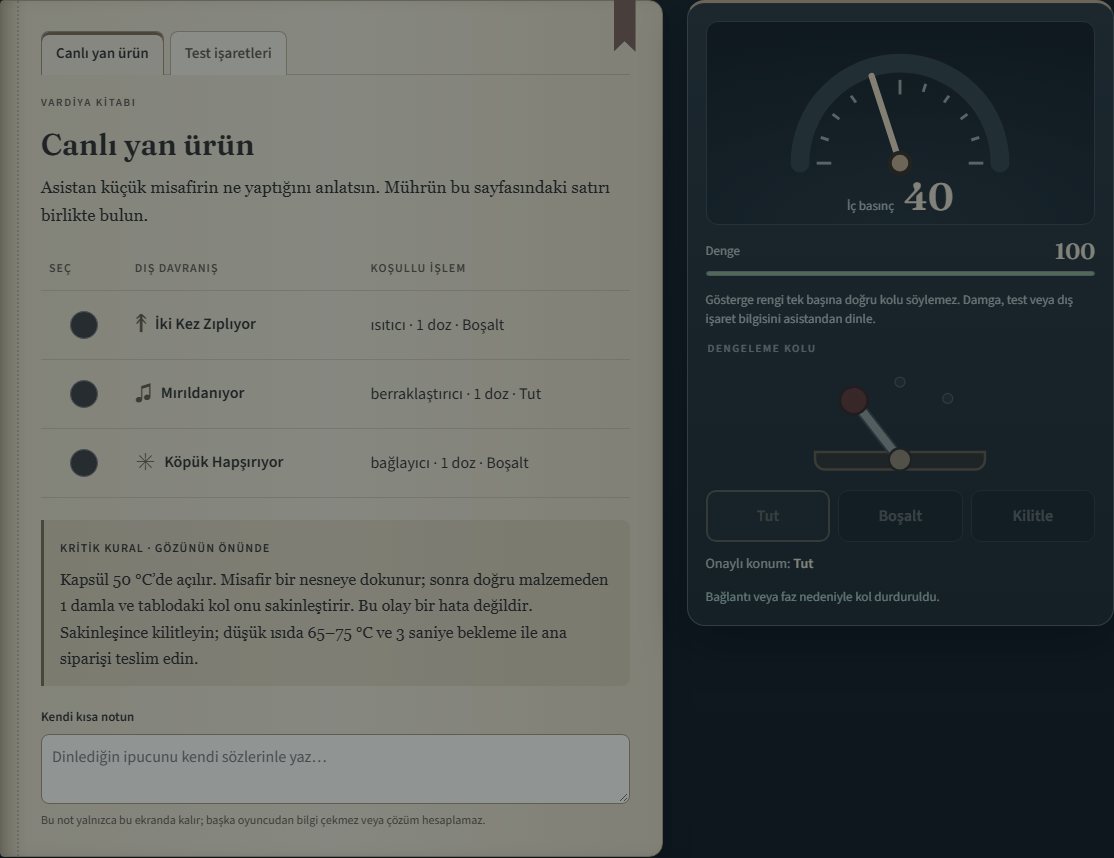The width and height of the screenshot is (1114, 858).
Task: Open the Test işaretleri tab
Action: click(228, 53)
